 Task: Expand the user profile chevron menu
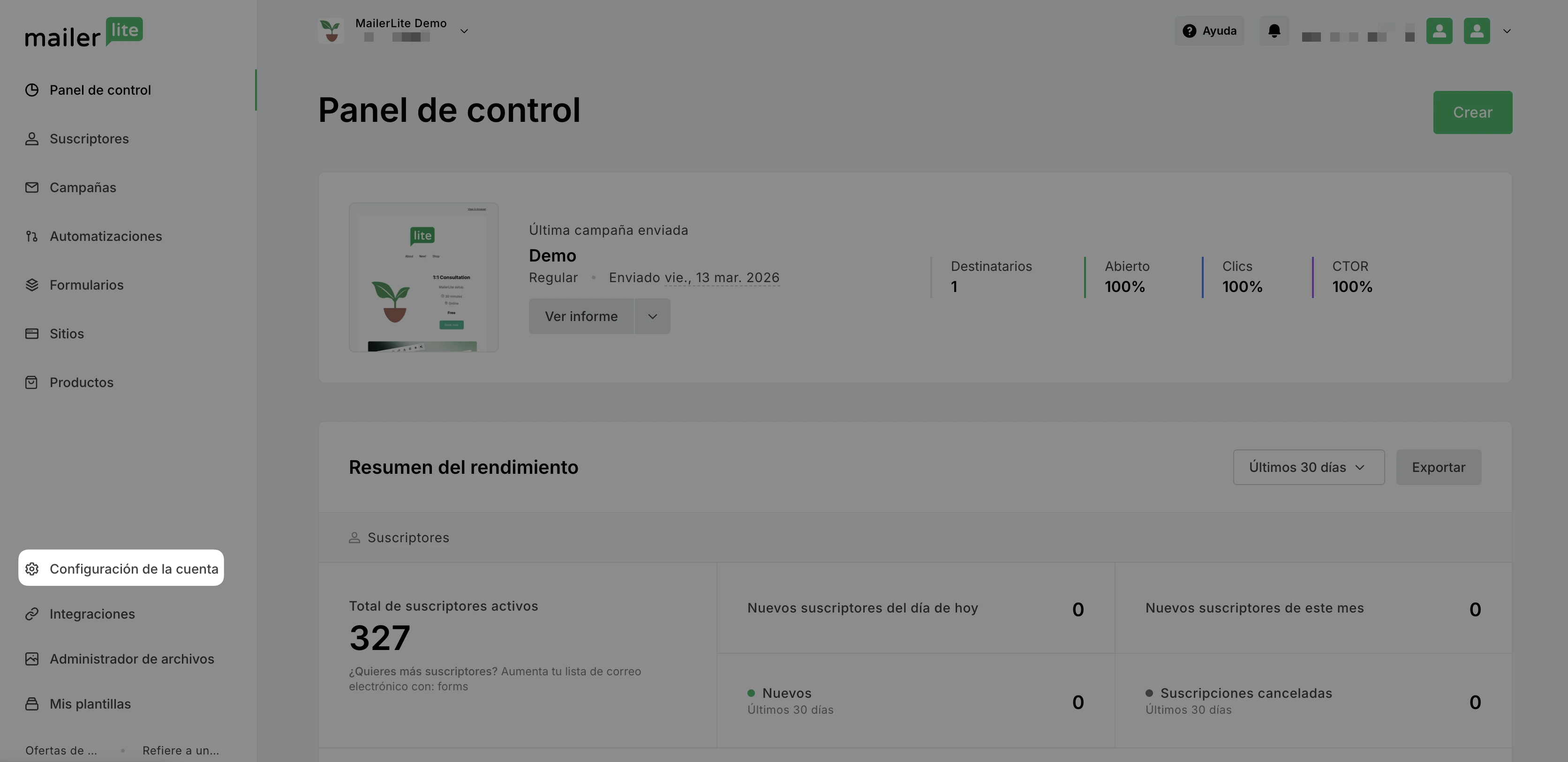click(x=1507, y=31)
